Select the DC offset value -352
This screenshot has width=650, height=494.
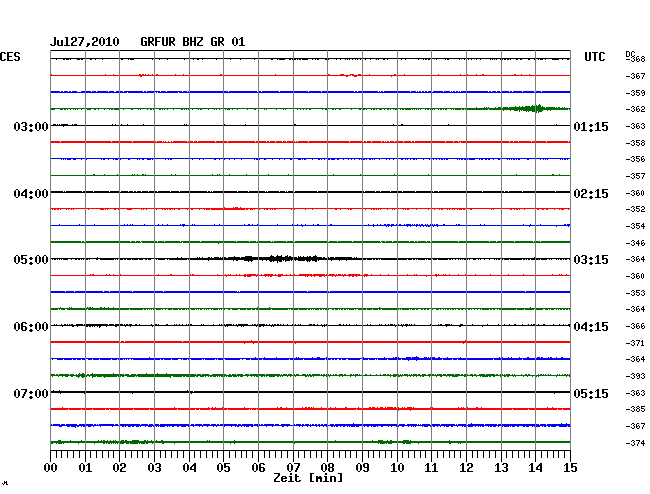(x=636, y=209)
